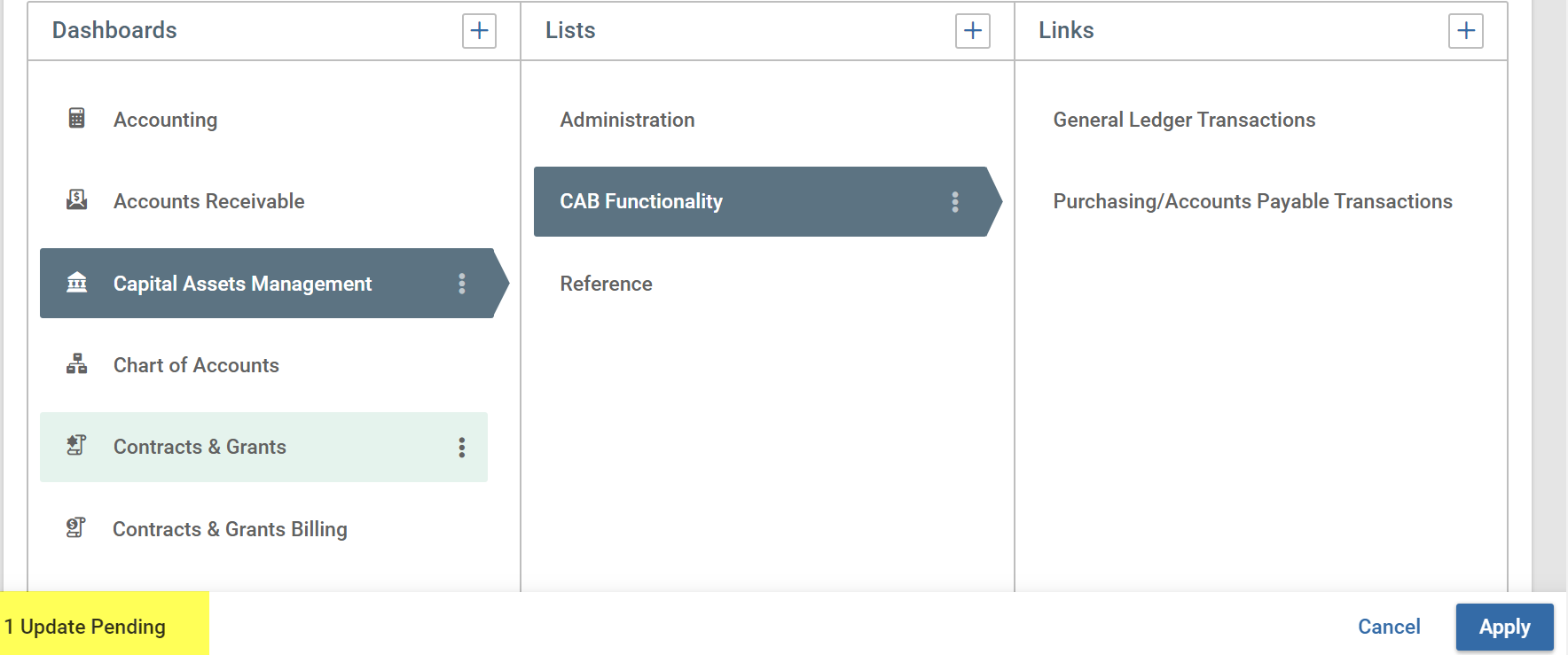Click the Capital Assets Management bank icon
The width and height of the screenshot is (1568, 655).
click(77, 283)
